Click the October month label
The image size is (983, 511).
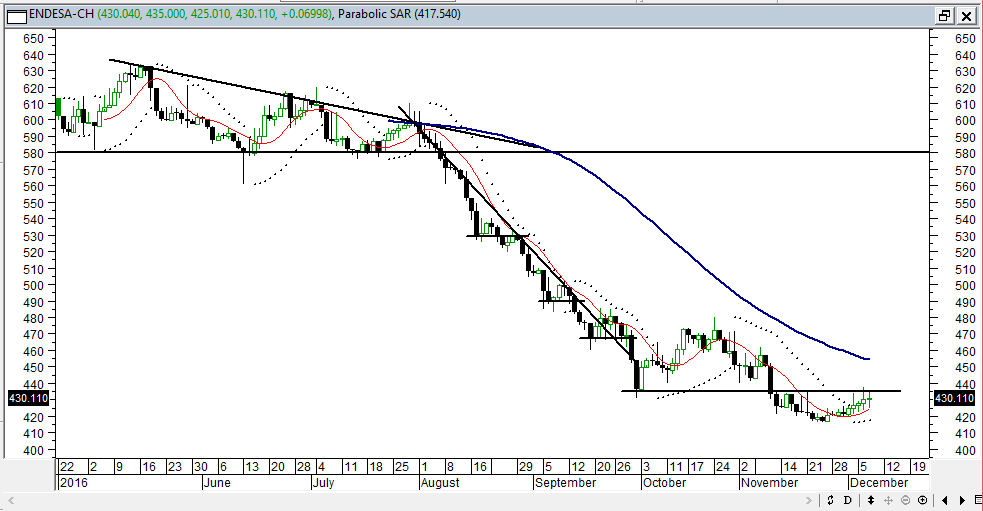pos(664,483)
